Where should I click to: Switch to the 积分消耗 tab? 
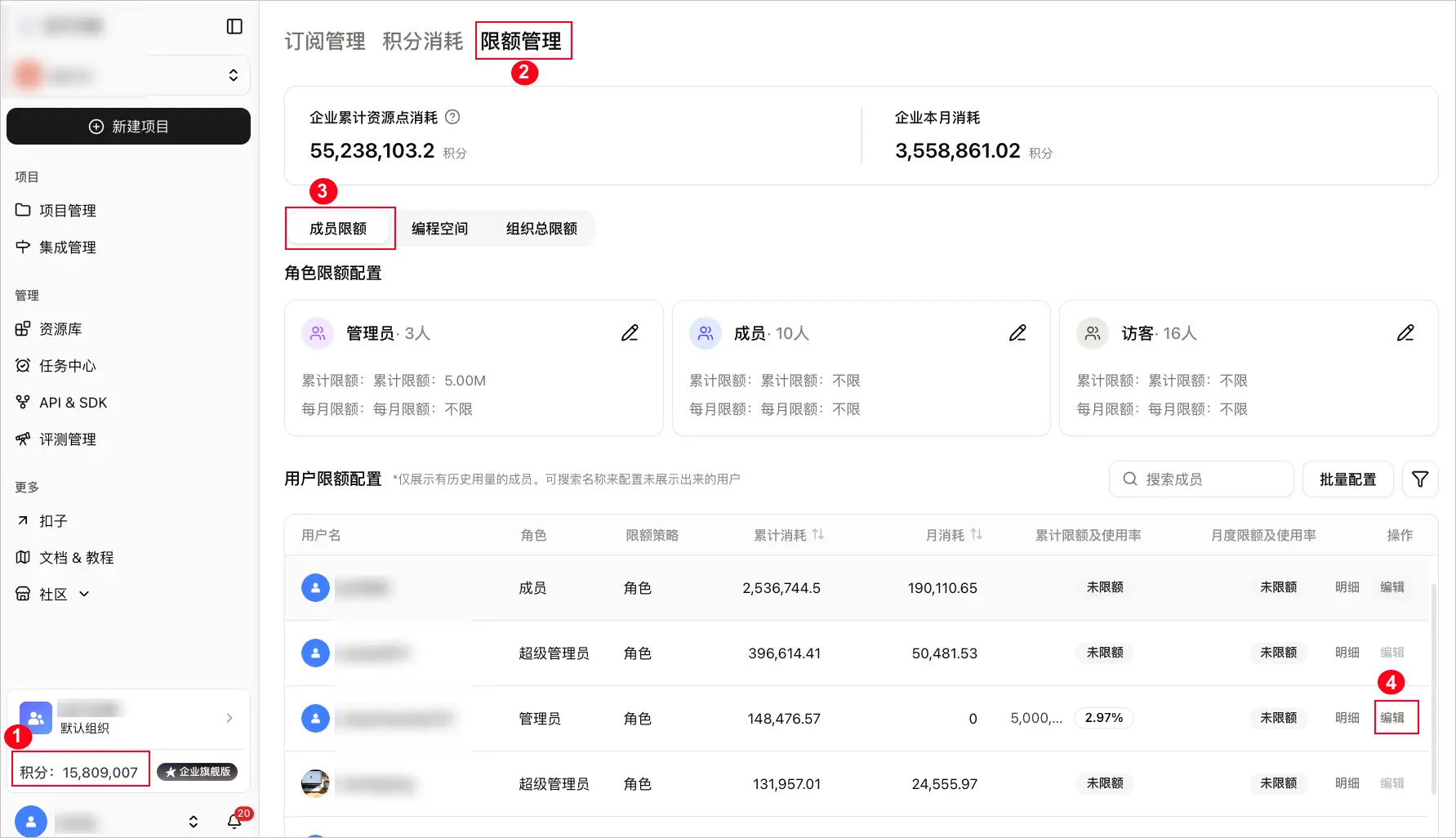(423, 41)
